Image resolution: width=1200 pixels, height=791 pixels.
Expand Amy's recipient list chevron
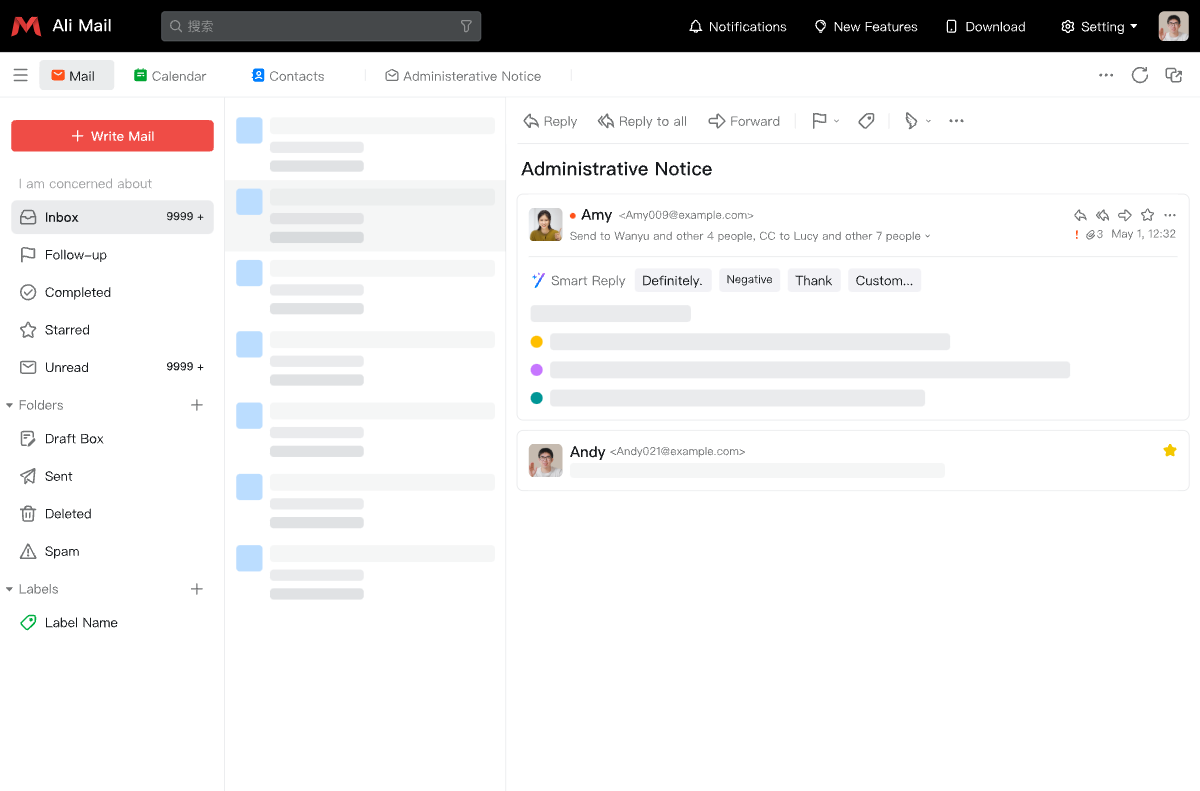coord(928,237)
